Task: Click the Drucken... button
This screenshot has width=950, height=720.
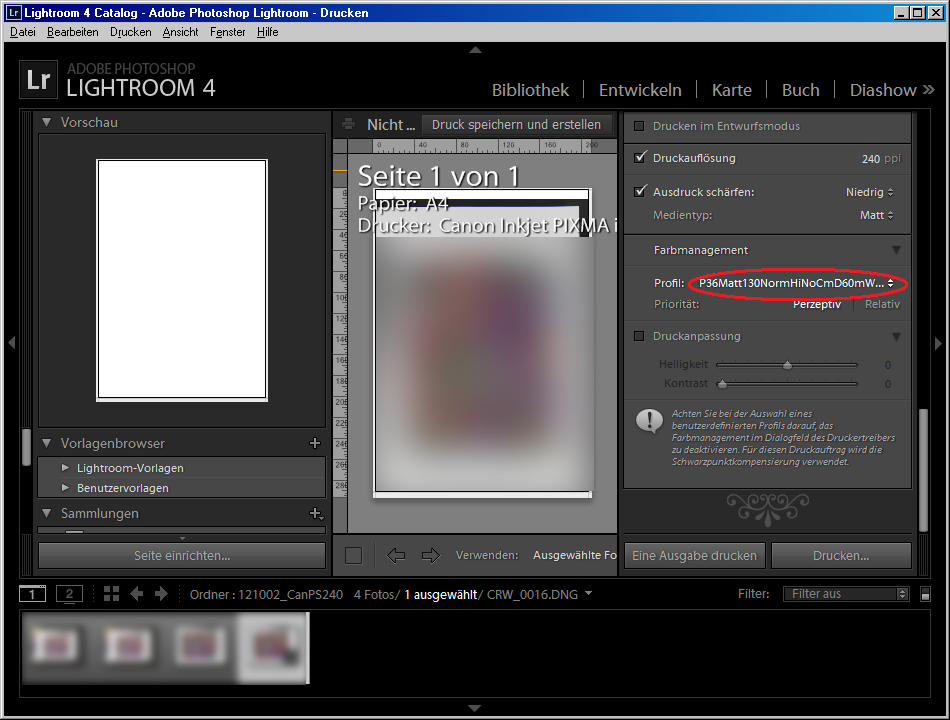Action: 841,555
